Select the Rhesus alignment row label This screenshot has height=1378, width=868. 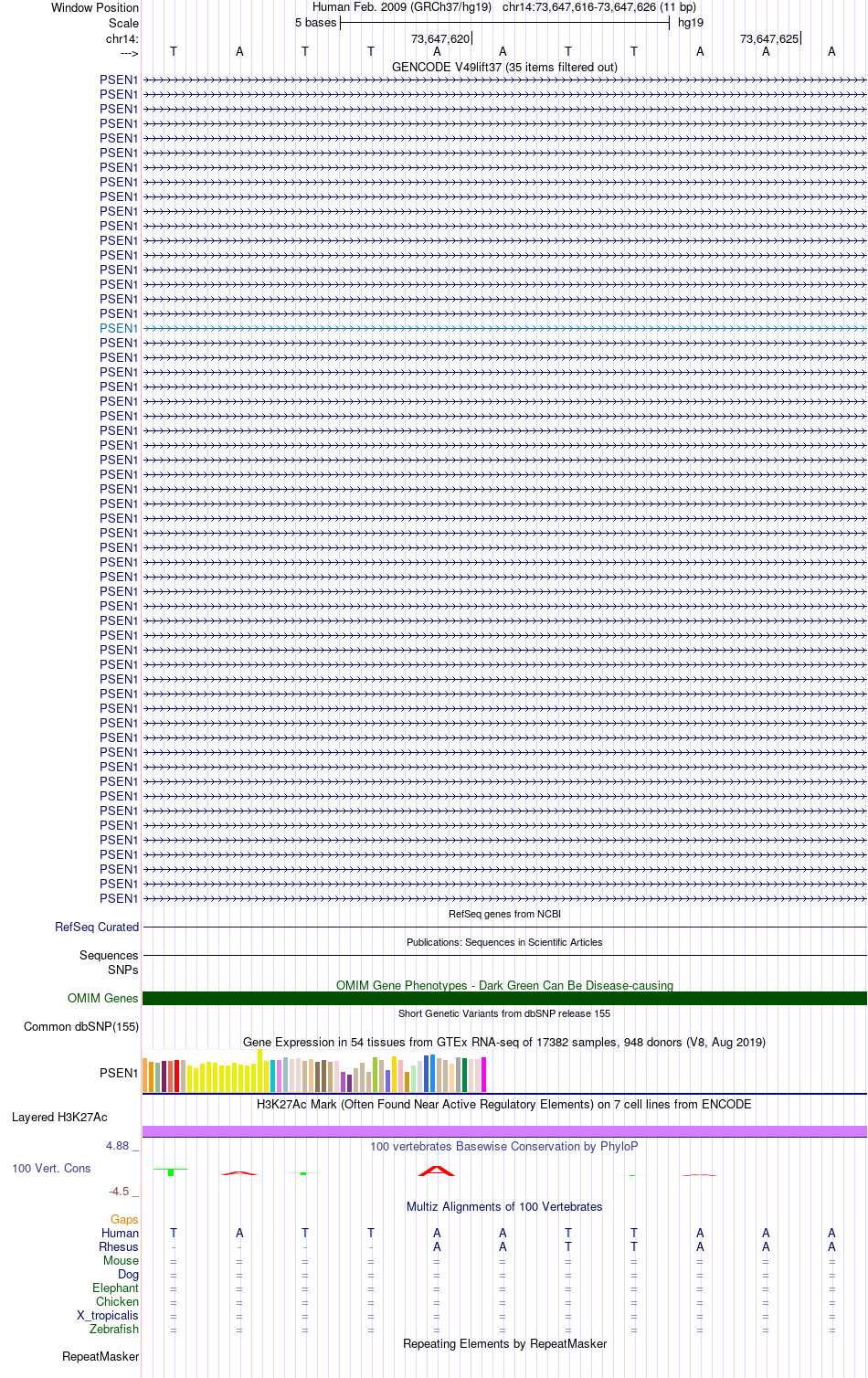click(119, 1246)
